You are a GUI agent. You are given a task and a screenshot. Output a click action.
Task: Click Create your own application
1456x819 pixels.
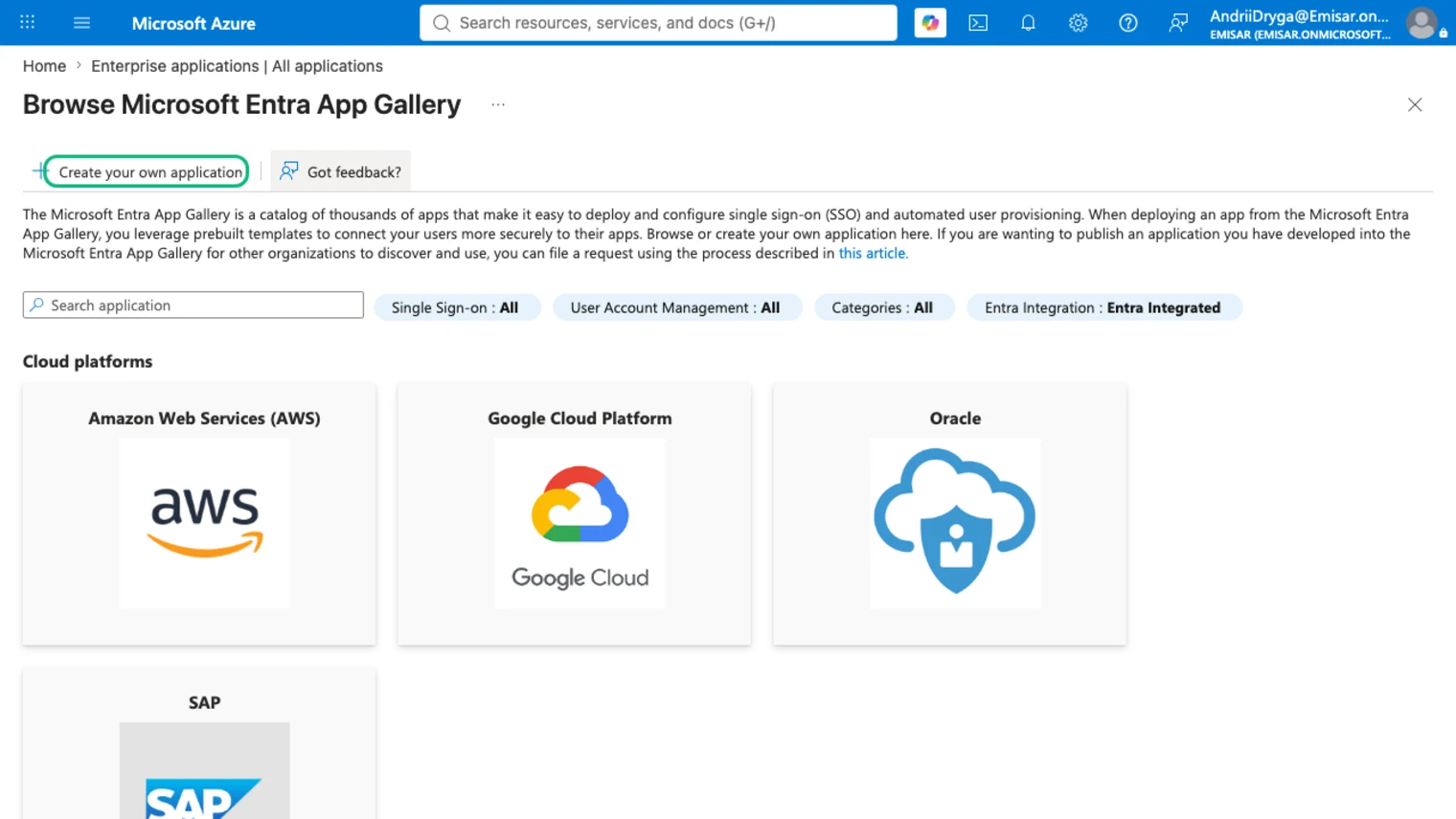150,171
